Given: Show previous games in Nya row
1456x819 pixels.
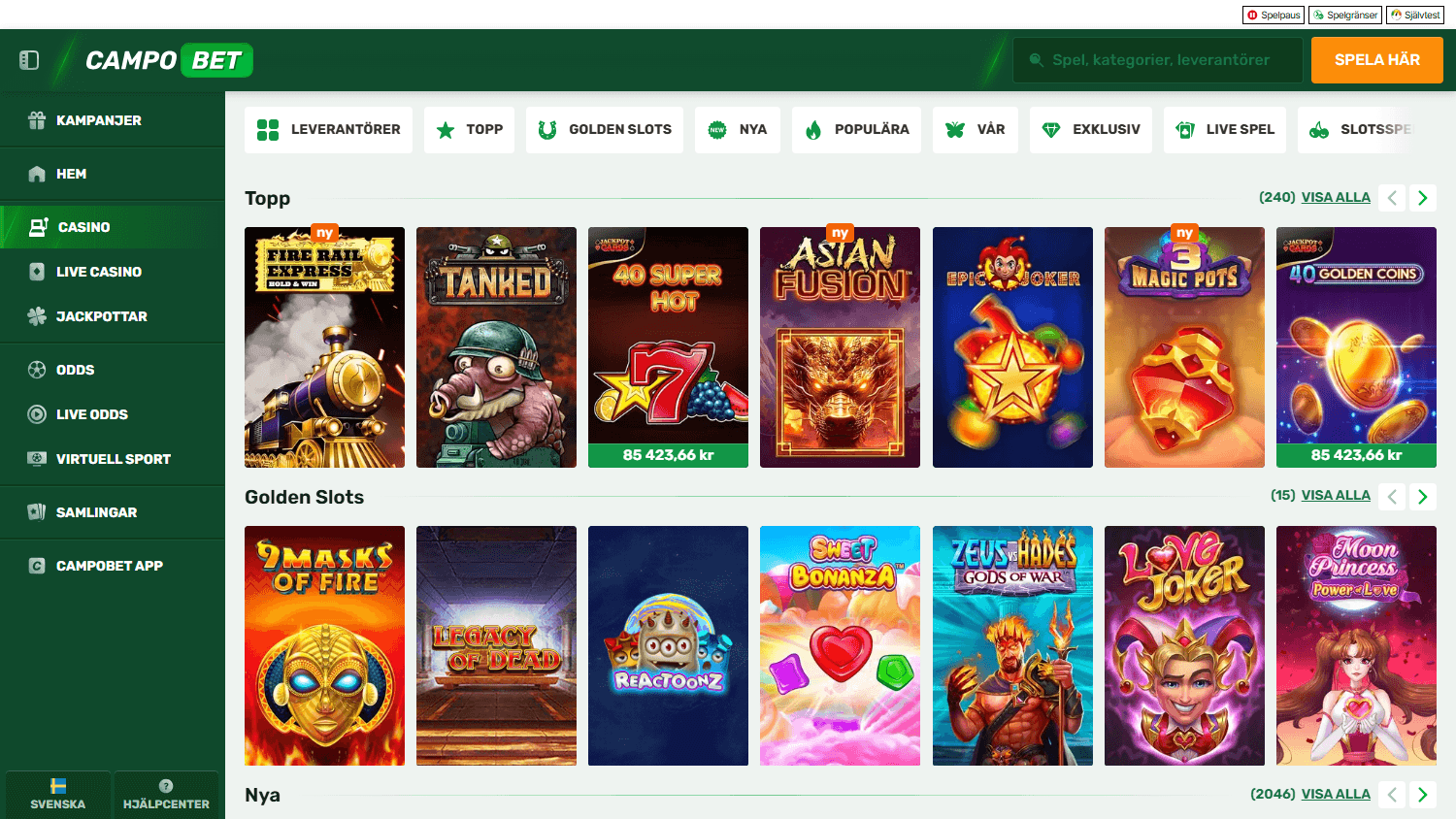Looking at the screenshot, I should 1392,795.
